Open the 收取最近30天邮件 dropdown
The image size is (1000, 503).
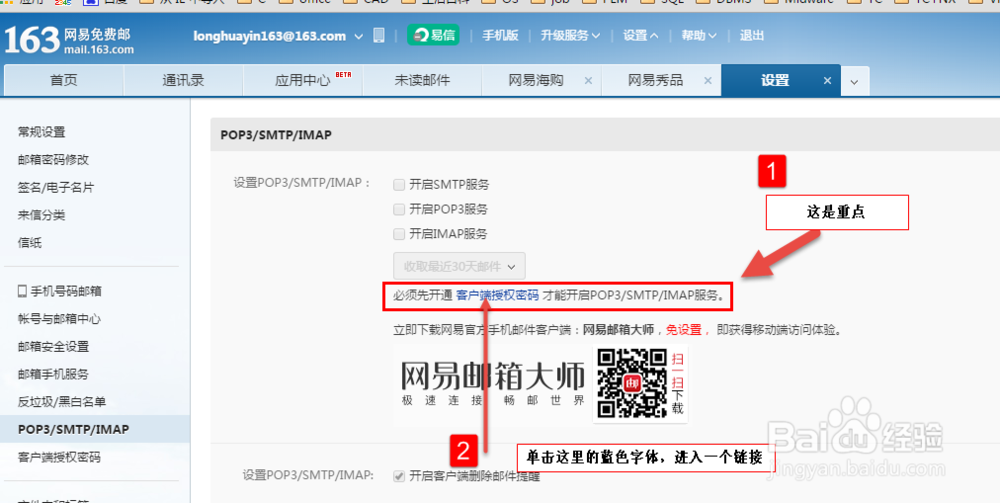(459, 266)
